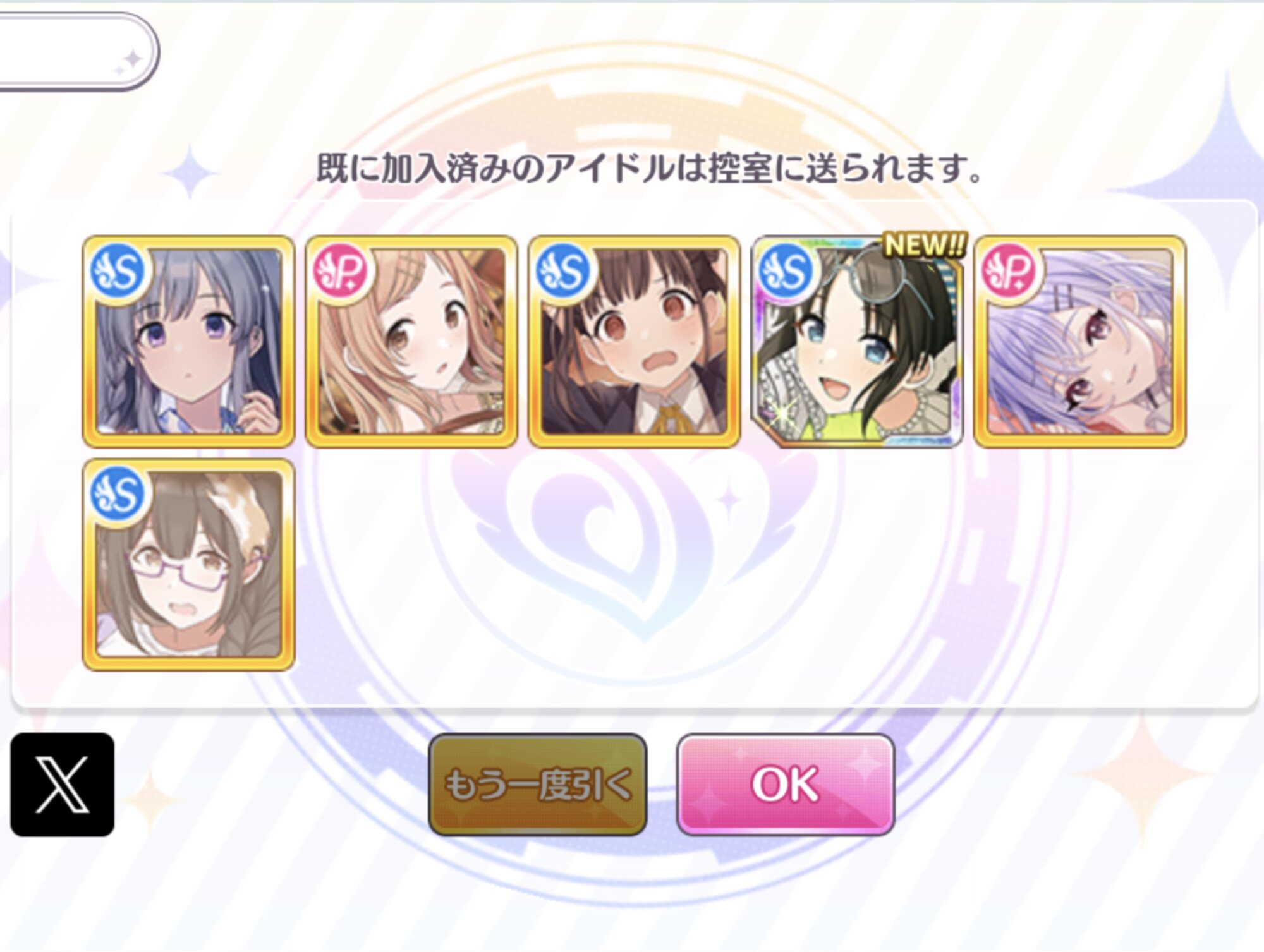1264x952 pixels.
Task: Confirm results with the pink OK button
Action: (x=786, y=785)
